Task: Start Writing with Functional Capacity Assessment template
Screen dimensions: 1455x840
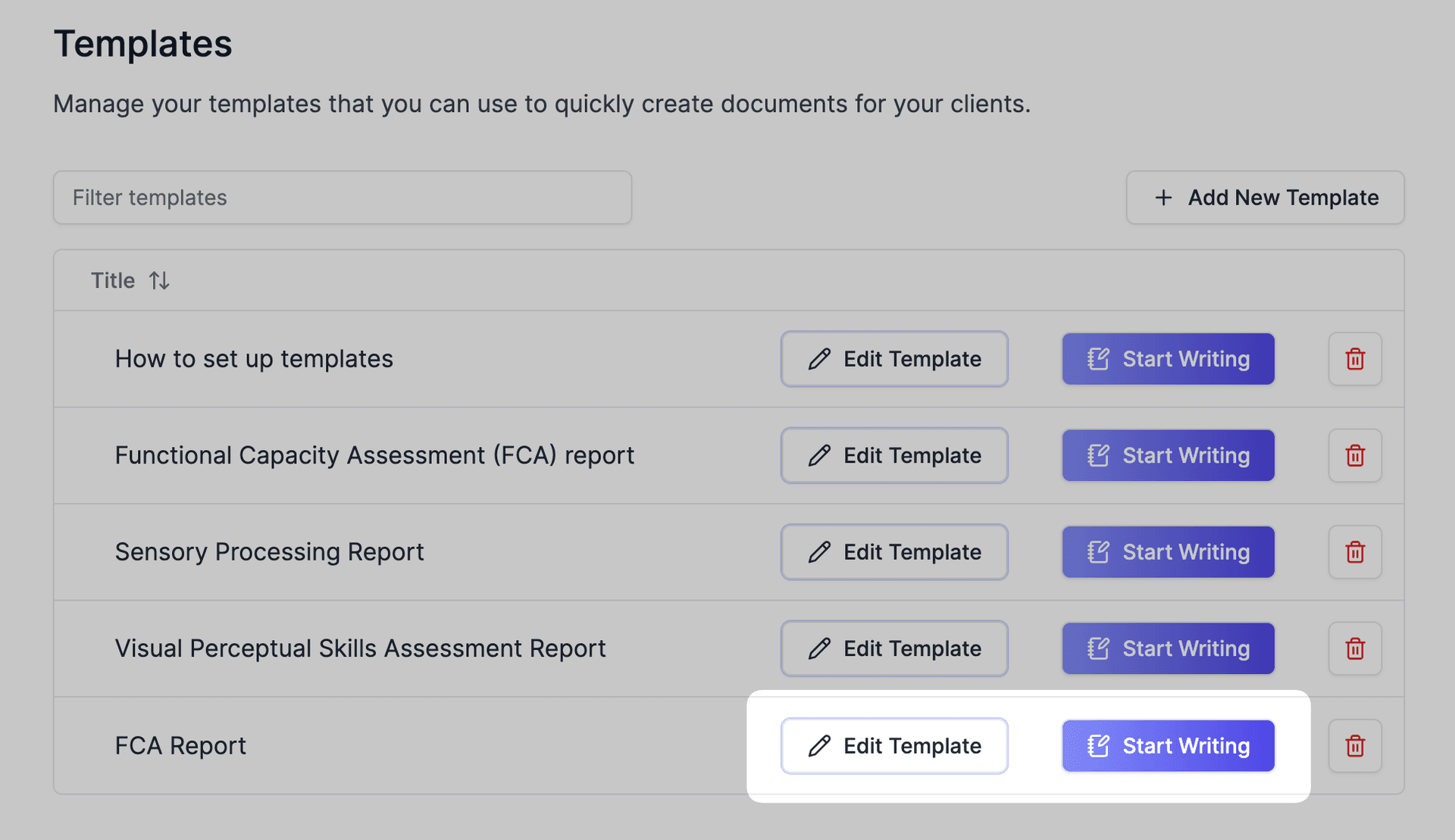Action: point(1168,455)
